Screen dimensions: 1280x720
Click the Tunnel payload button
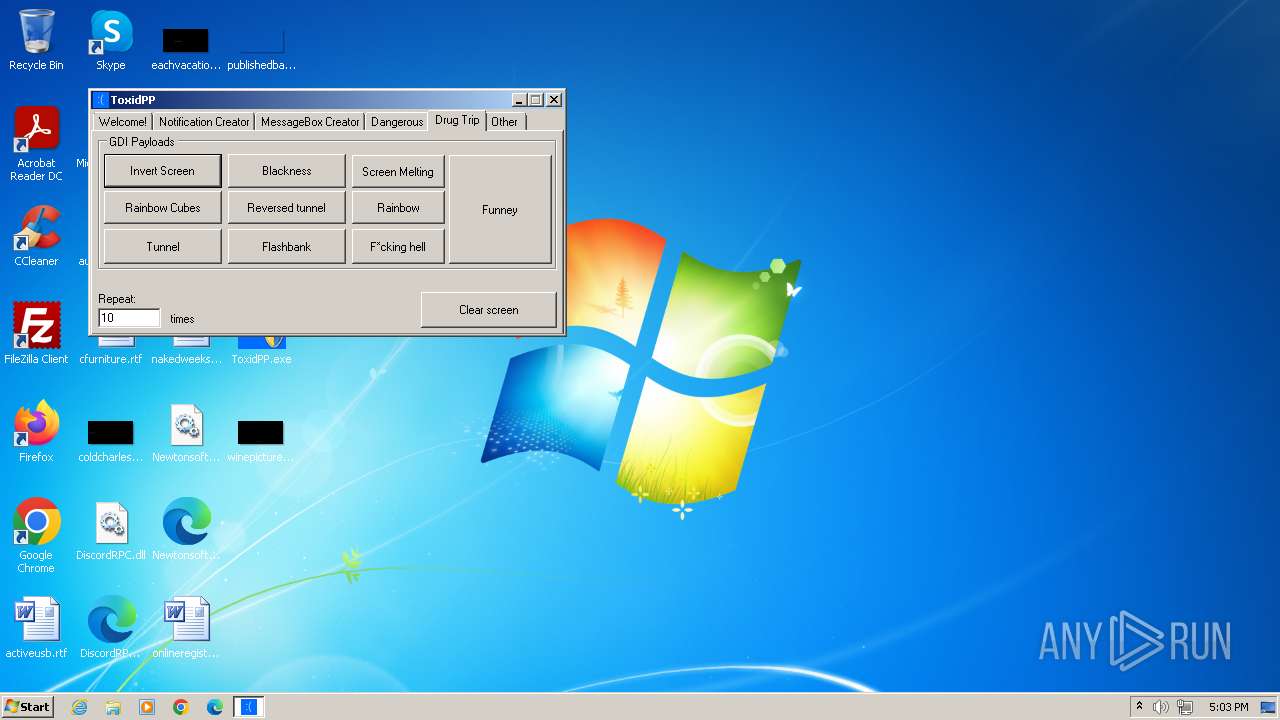point(162,247)
